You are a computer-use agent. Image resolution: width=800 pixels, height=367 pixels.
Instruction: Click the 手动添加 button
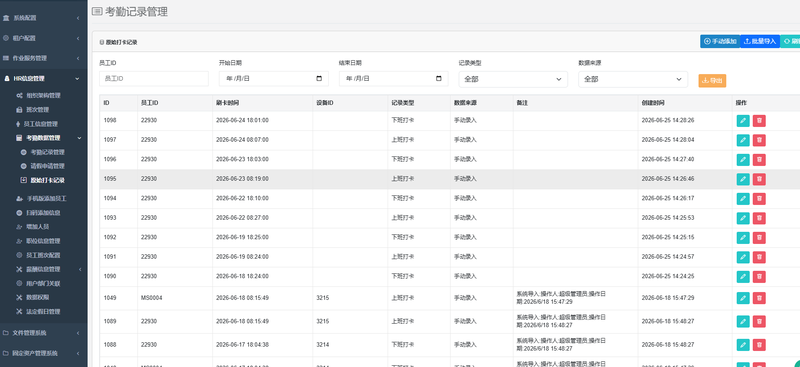720,41
